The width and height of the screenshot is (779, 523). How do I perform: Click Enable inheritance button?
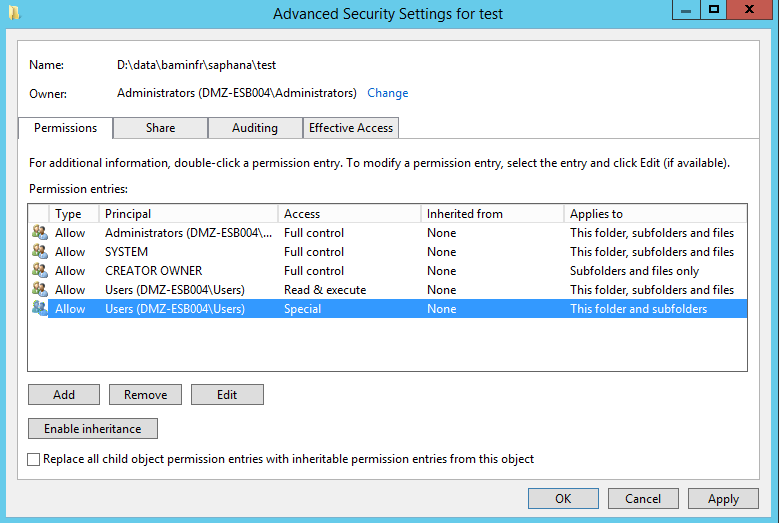93,429
